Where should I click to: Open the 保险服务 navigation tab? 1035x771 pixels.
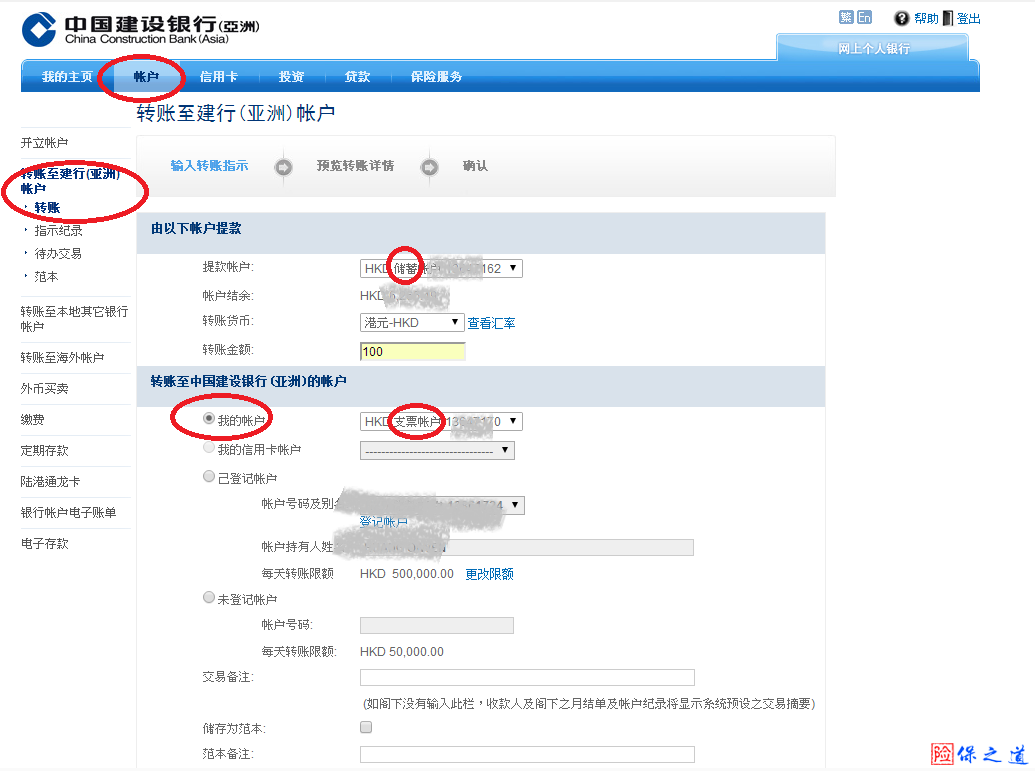tap(436, 77)
